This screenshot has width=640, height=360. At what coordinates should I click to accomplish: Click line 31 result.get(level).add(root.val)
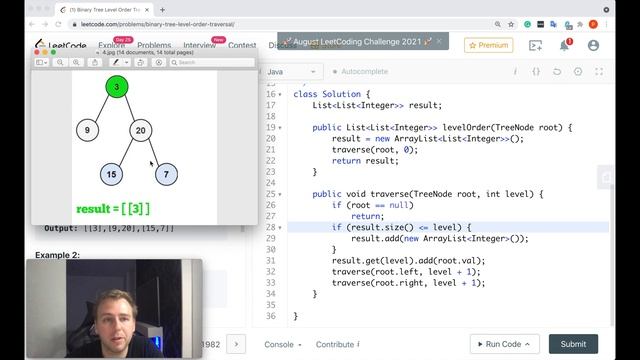(x=409, y=261)
